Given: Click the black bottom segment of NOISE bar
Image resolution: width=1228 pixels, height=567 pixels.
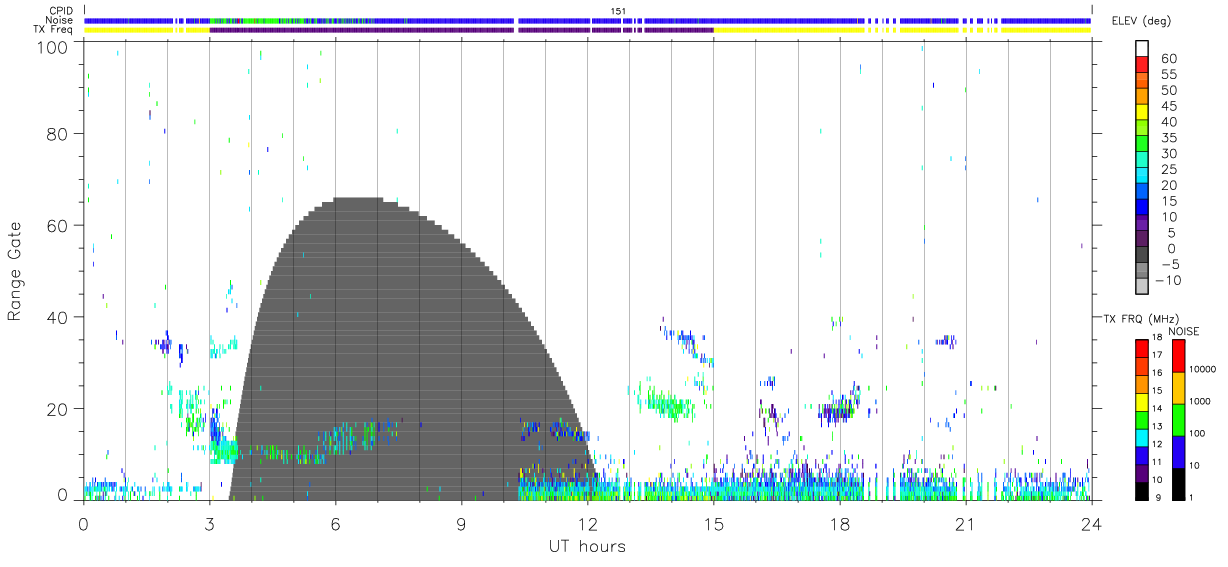Looking at the screenshot, I should click(x=1178, y=484).
